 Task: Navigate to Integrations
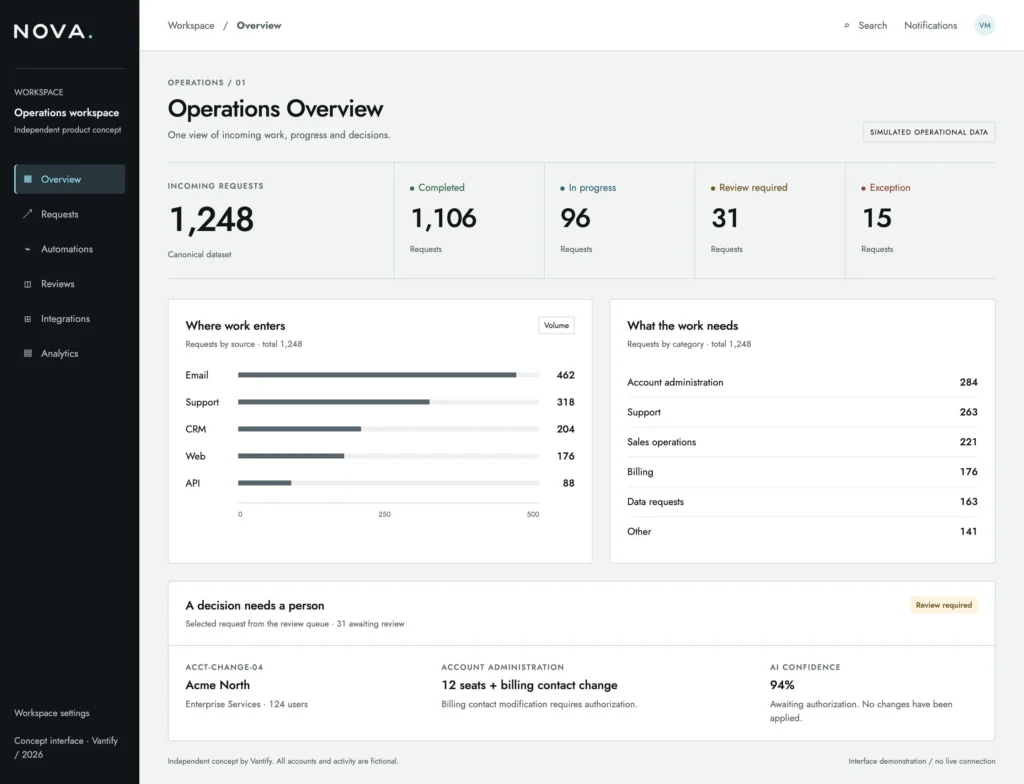coord(69,319)
